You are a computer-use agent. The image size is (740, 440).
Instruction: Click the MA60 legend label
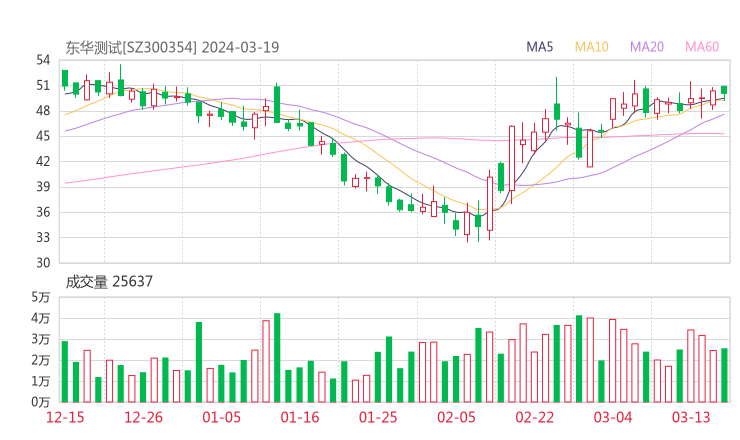point(702,47)
